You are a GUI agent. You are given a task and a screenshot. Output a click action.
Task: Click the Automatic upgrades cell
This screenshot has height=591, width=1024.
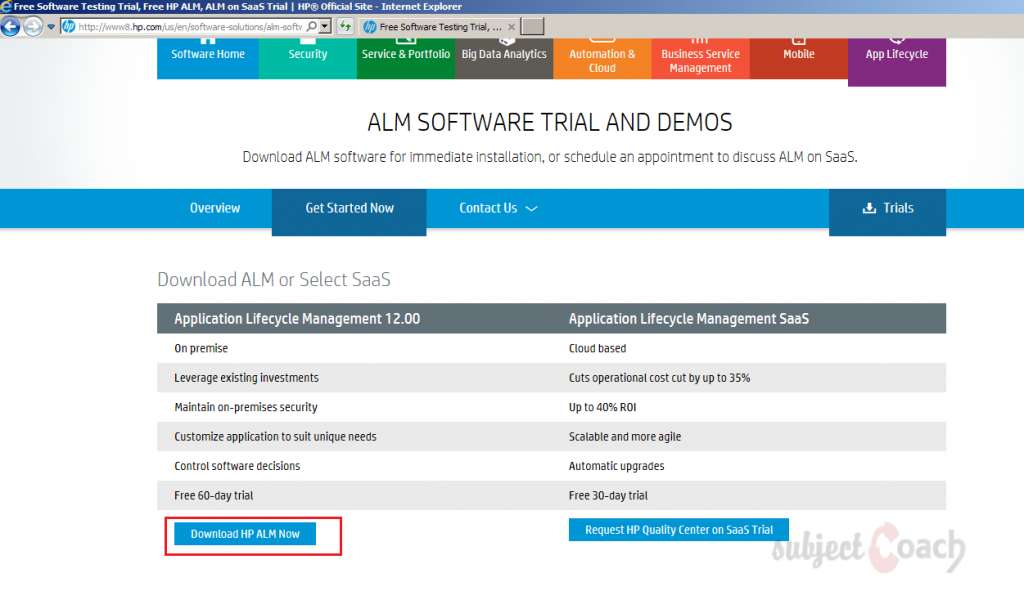(x=616, y=466)
